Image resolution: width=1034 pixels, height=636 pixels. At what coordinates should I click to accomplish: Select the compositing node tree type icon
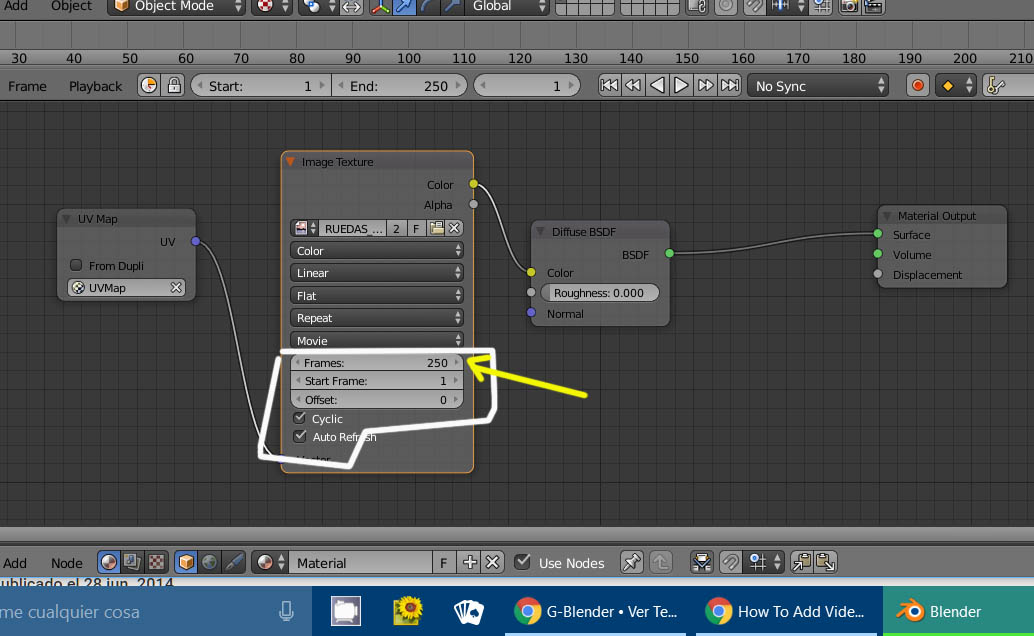[x=132, y=563]
